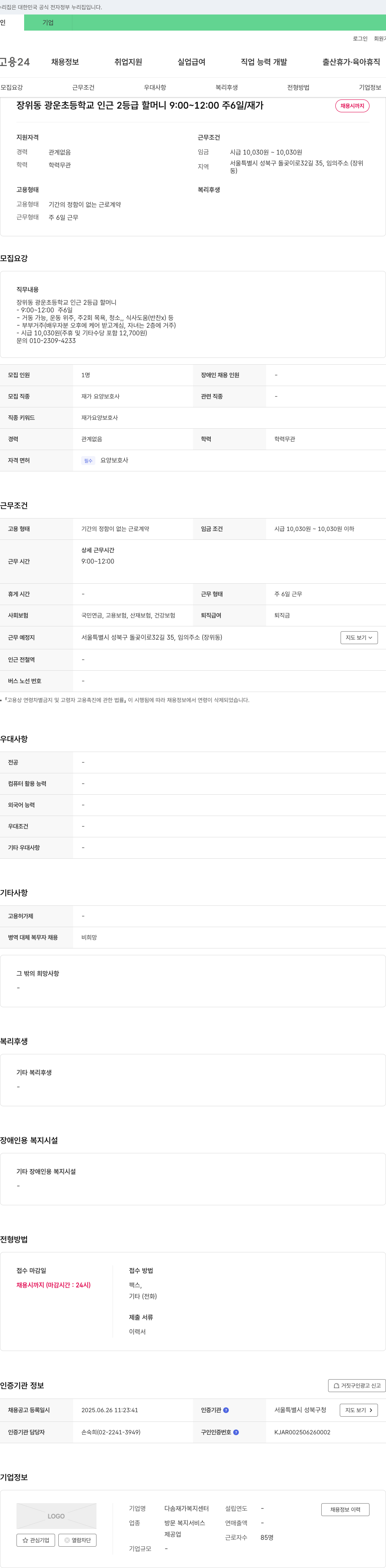This screenshot has height=1568, width=386.
Task: Open 채용정보 이력 history
Action: coord(345,1509)
